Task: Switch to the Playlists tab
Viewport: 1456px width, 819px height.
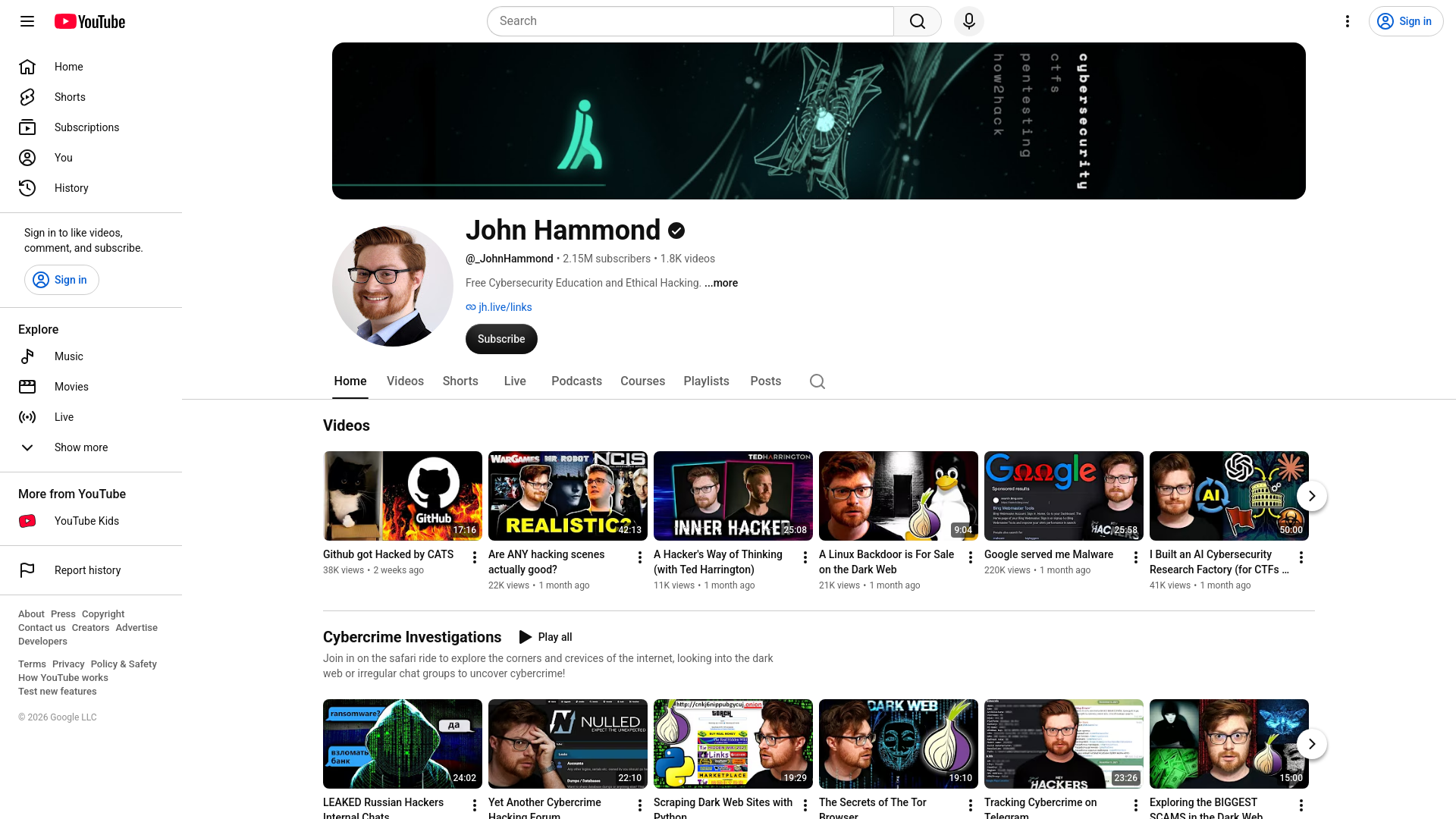Action: tap(706, 381)
